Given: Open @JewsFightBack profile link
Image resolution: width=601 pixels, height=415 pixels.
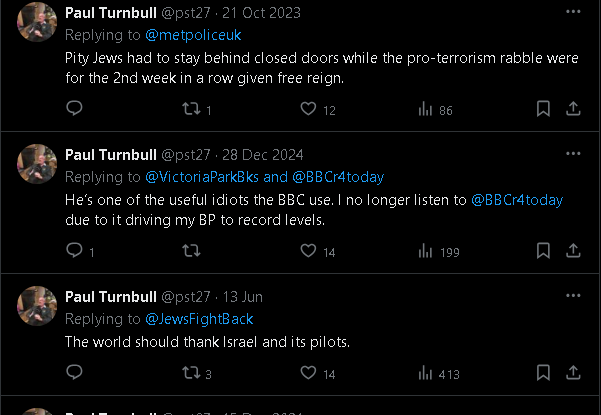Looking at the screenshot, I should click(x=199, y=319).
